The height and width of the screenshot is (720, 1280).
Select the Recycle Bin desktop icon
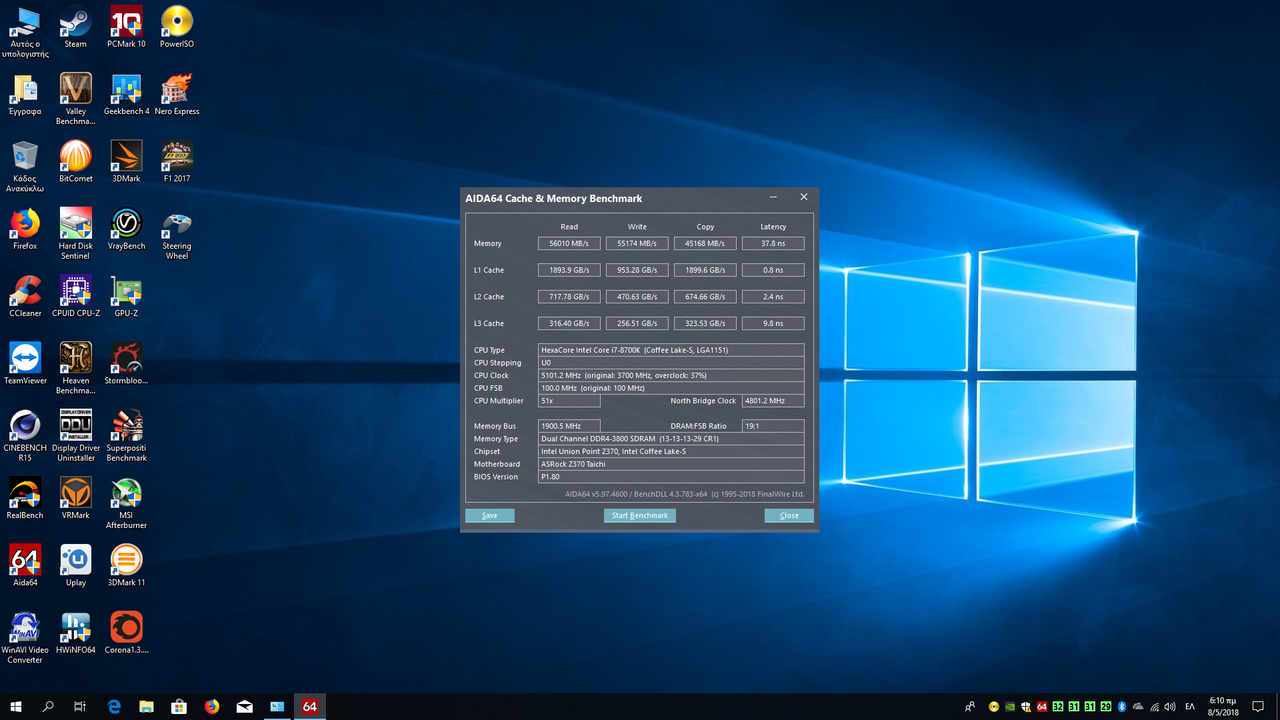25,166
